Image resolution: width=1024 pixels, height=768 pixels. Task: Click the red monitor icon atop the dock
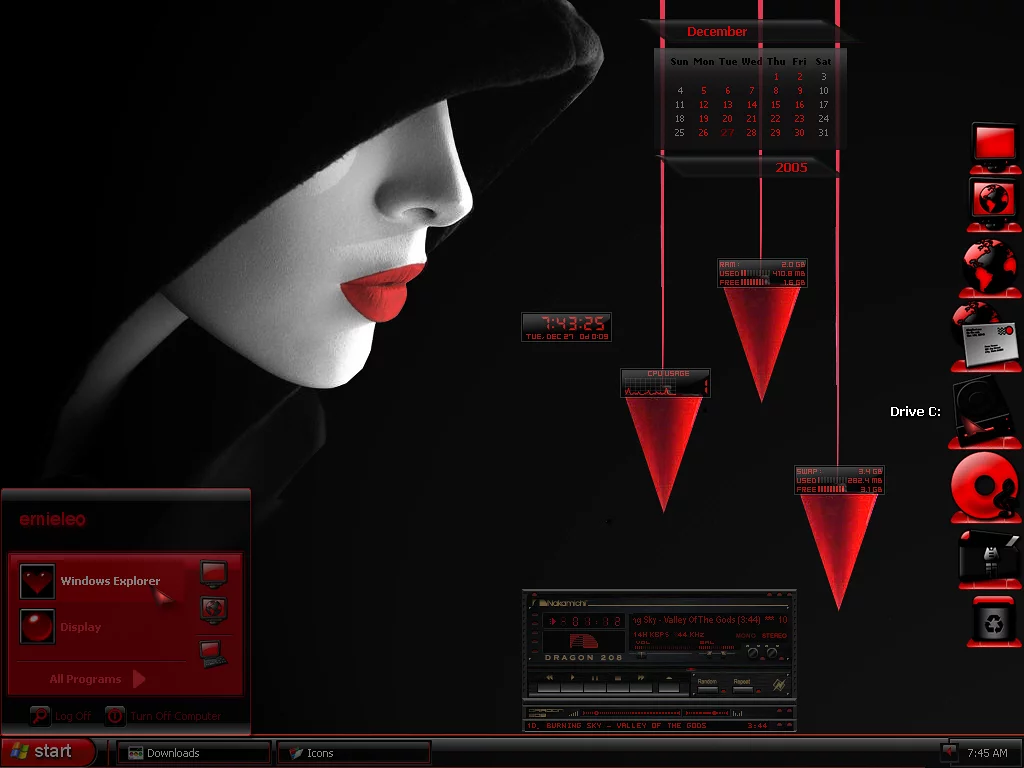(994, 145)
